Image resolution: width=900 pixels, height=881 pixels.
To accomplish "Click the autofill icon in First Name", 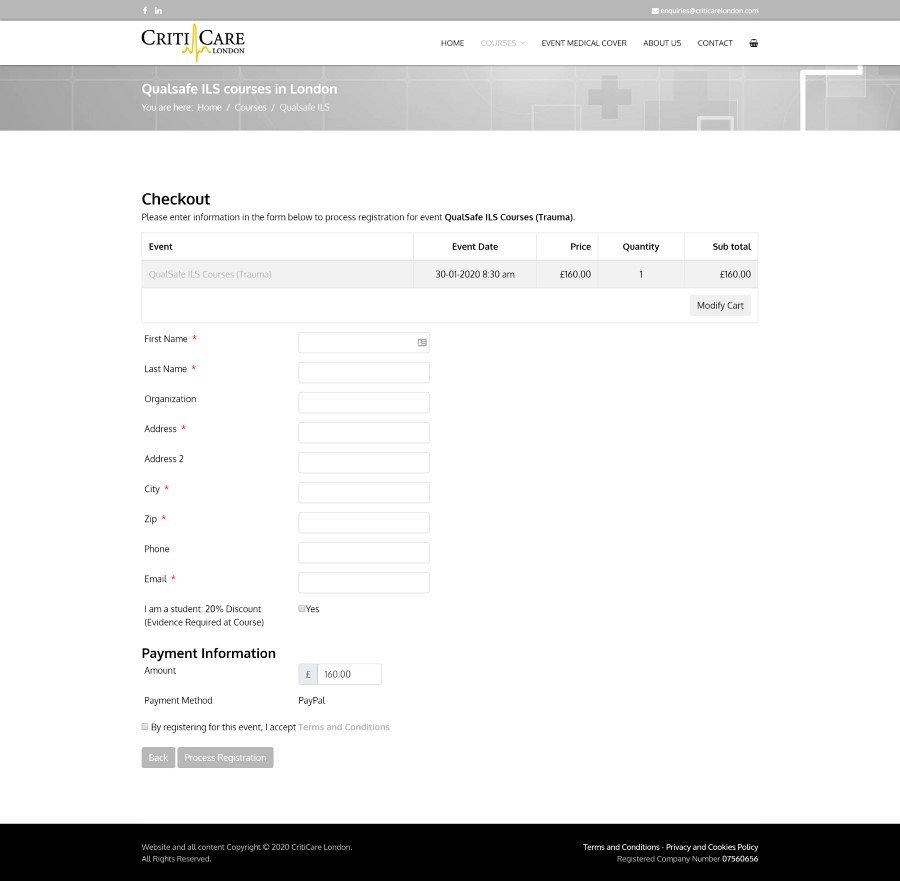I will [x=422, y=342].
